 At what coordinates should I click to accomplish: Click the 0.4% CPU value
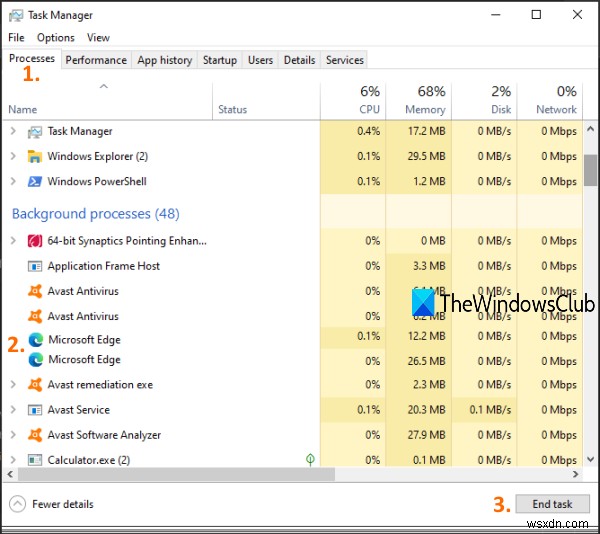coord(368,131)
